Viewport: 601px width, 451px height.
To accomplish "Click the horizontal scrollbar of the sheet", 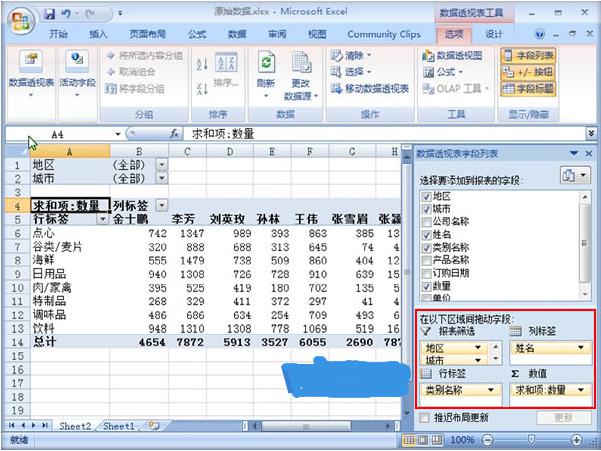I will point(305,426).
